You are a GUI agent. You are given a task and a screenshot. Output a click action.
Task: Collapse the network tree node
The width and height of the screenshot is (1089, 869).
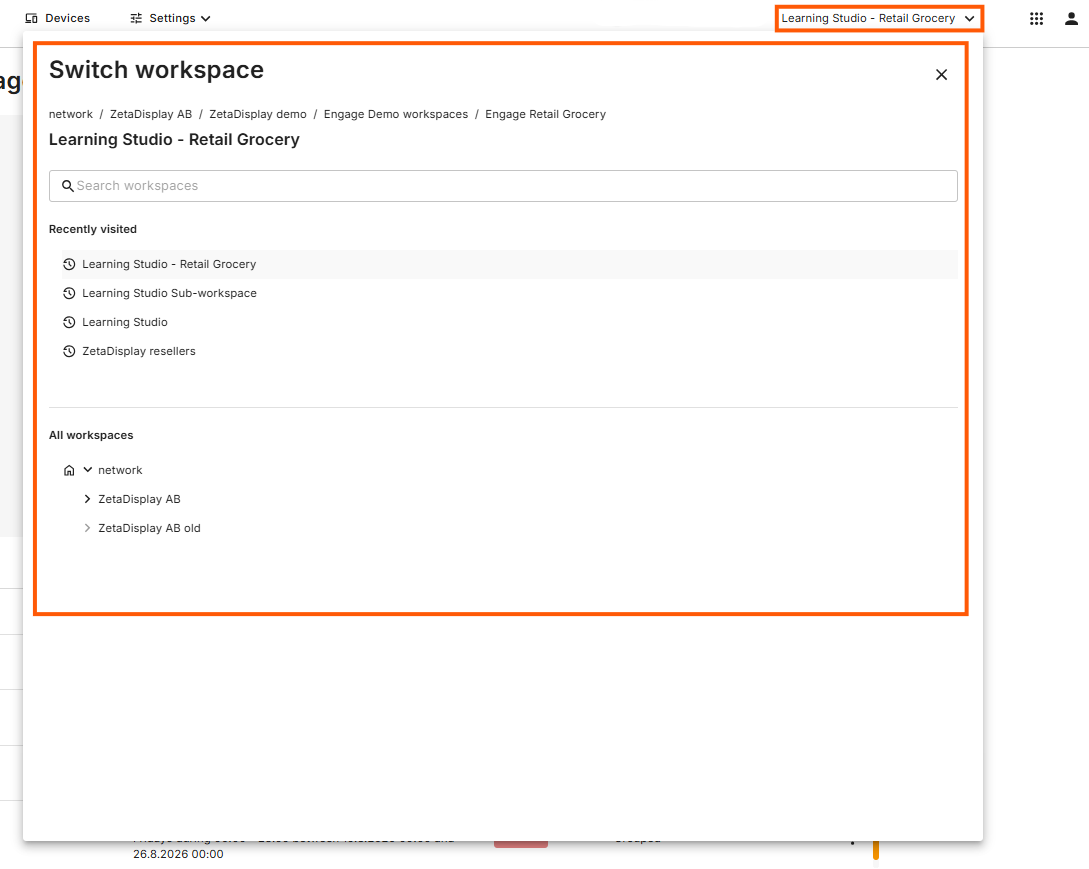coord(88,470)
